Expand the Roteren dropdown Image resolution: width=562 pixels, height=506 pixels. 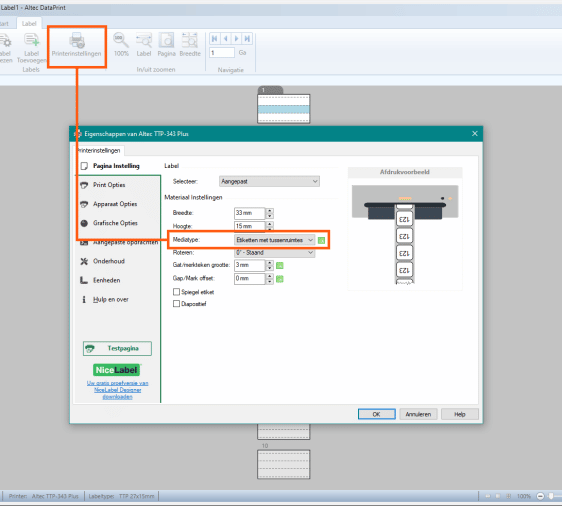tap(275, 253)
